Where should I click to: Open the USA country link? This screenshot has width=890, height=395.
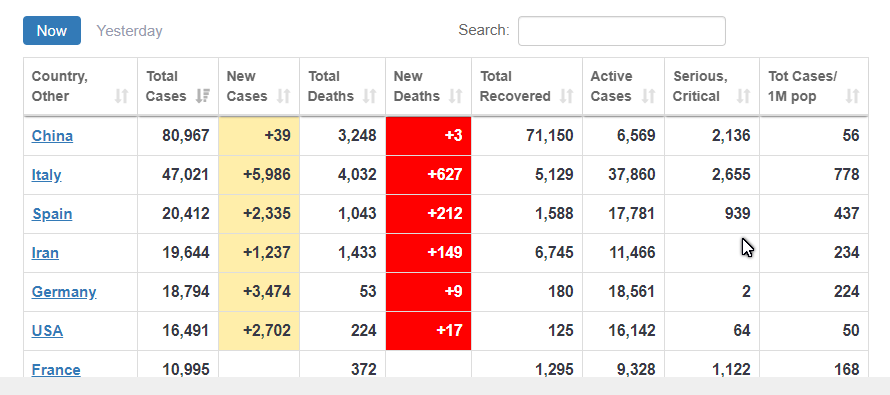click(47, 330)
